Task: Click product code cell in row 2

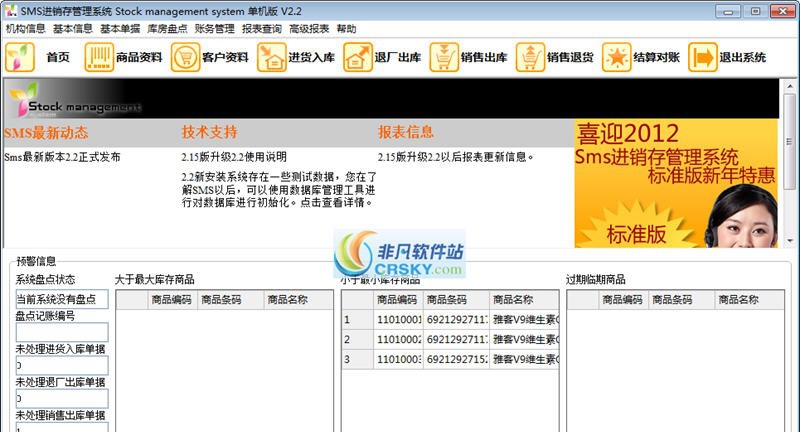Action: click(398, 340)
